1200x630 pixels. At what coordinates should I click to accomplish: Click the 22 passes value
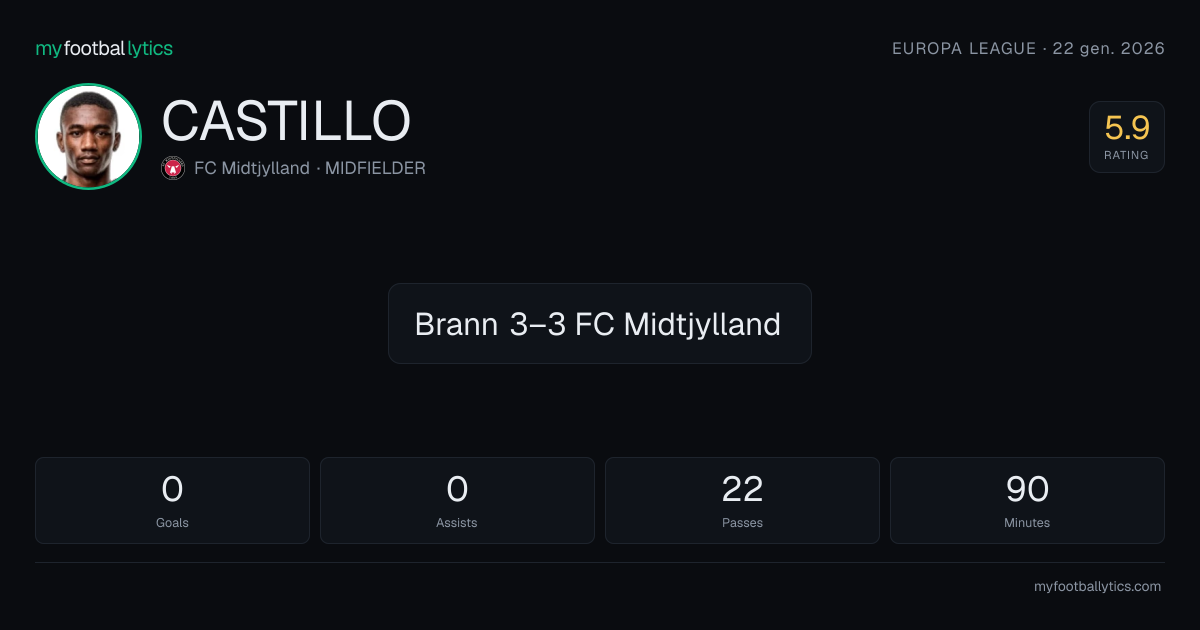742,489
